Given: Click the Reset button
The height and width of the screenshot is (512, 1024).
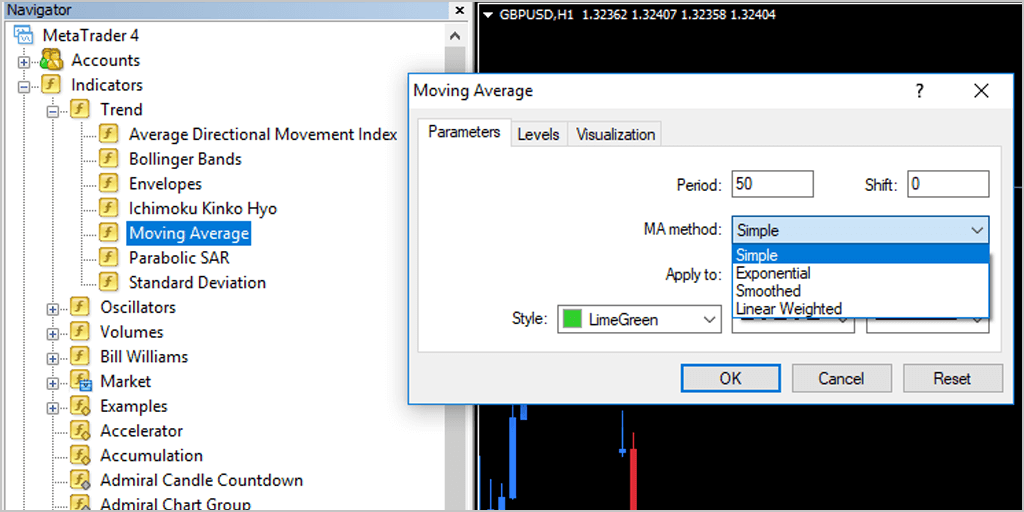Looking at the screenshot, I should click(953, 379).
